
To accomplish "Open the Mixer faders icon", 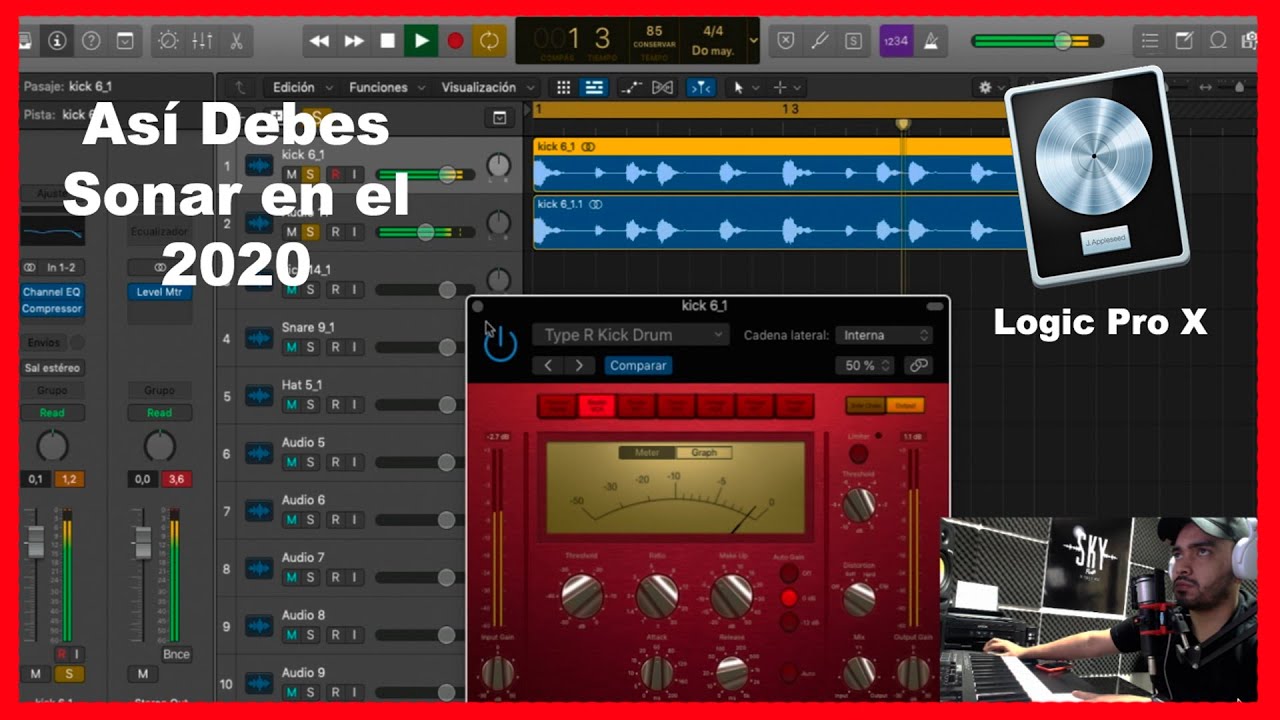I will (202, 41).
